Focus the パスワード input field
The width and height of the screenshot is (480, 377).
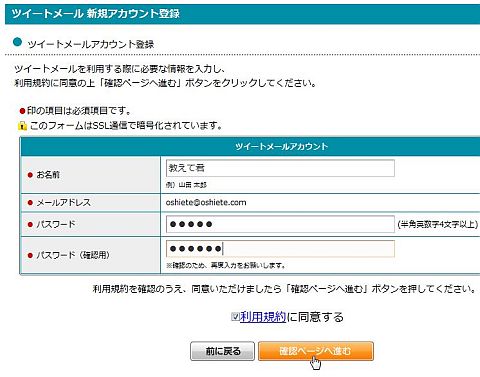coord(280,224)
